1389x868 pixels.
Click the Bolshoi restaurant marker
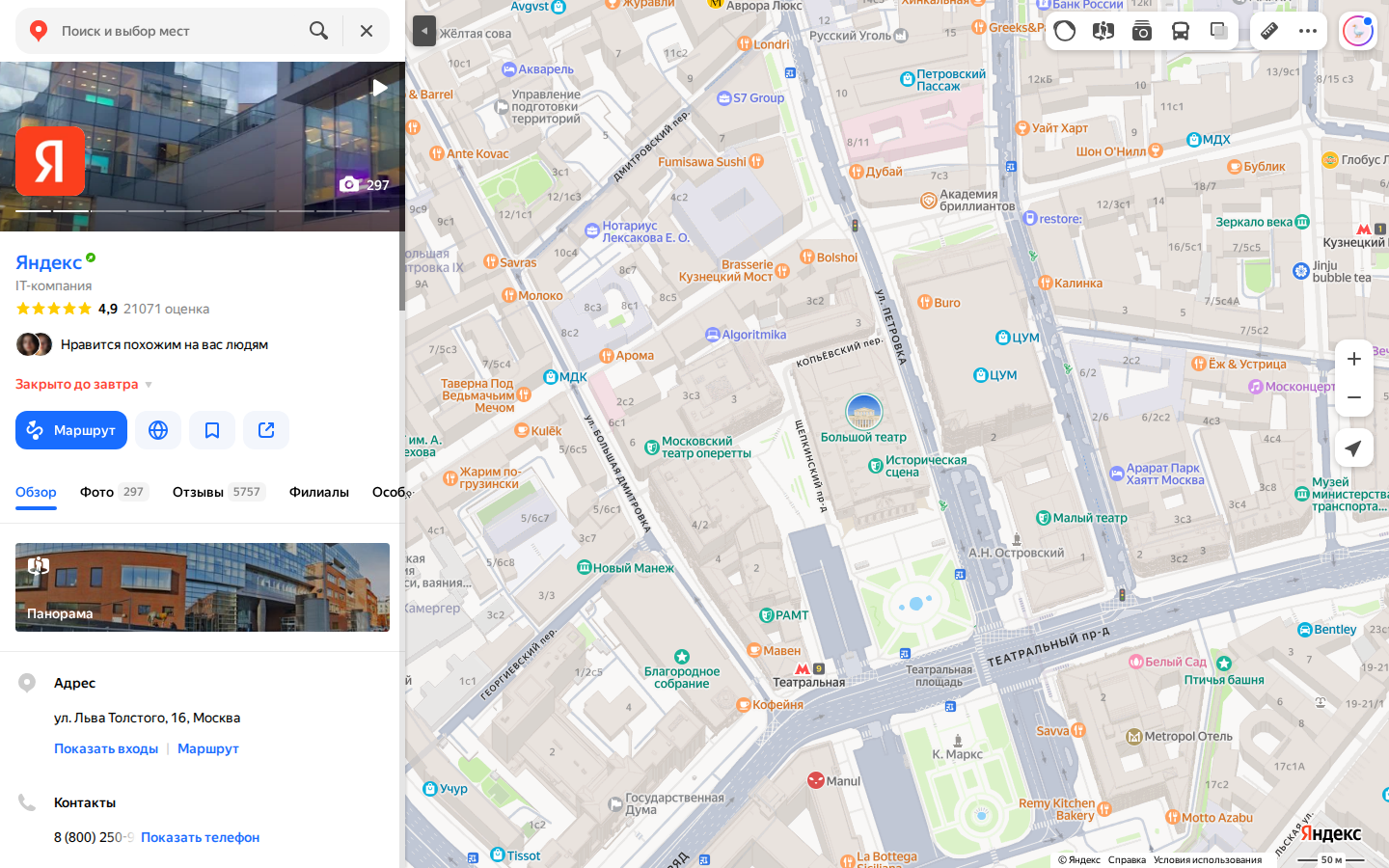pos(806,257)
